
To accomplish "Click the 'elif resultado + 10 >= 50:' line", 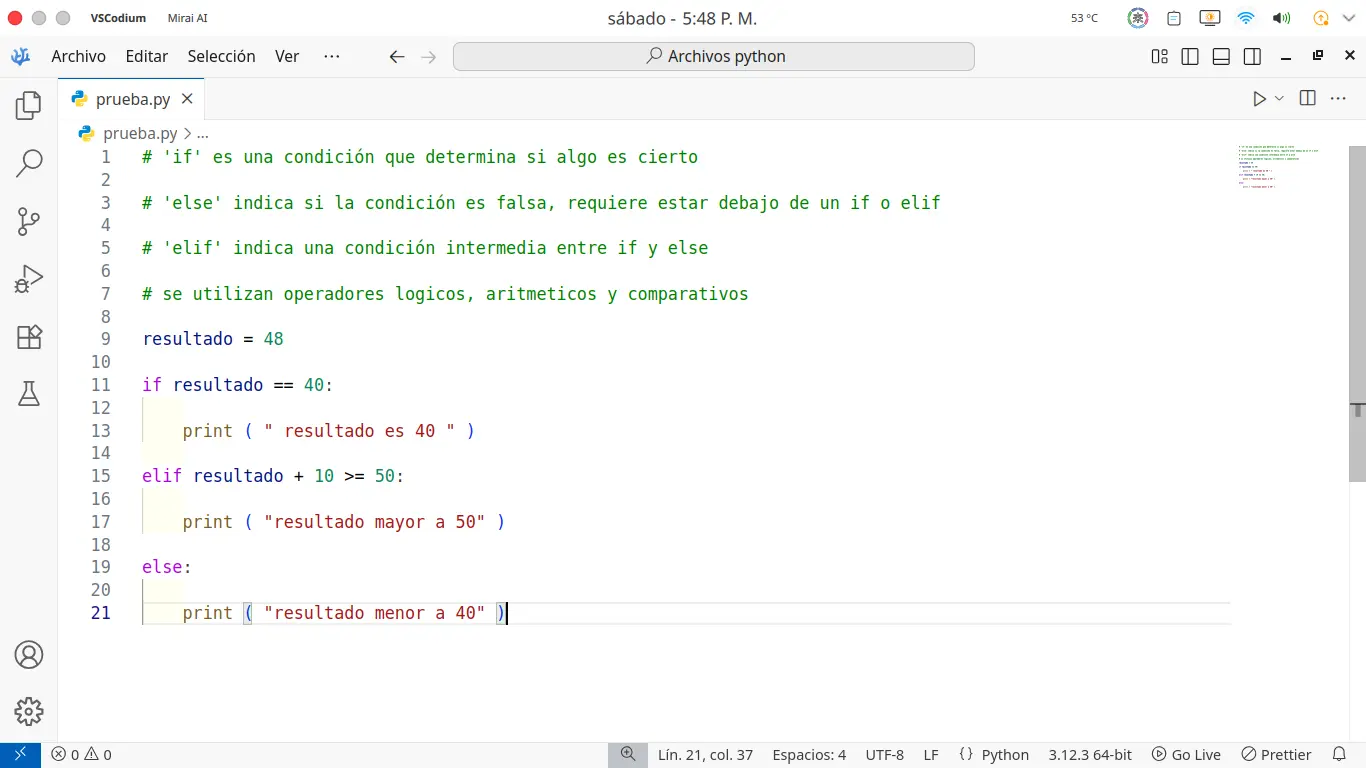I will (273, 476).
